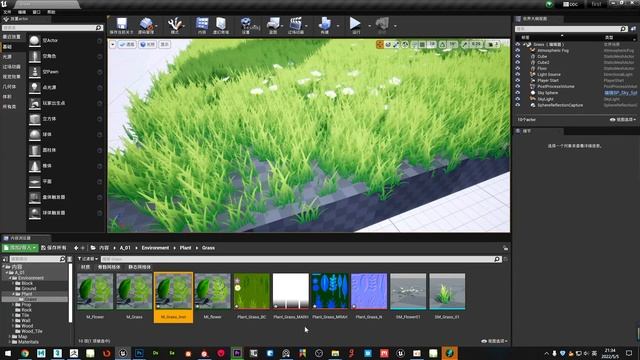Collapse the Environment folder in the tree
The image size is (640, 360).
coord(11,278)
